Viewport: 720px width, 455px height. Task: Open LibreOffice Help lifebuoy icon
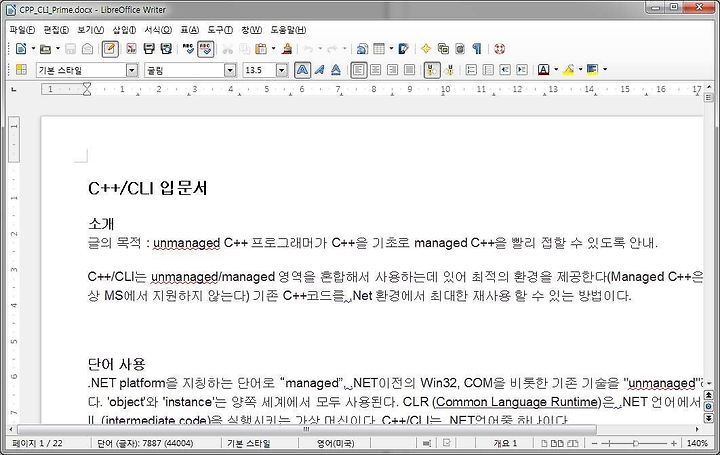coord(500,49)
